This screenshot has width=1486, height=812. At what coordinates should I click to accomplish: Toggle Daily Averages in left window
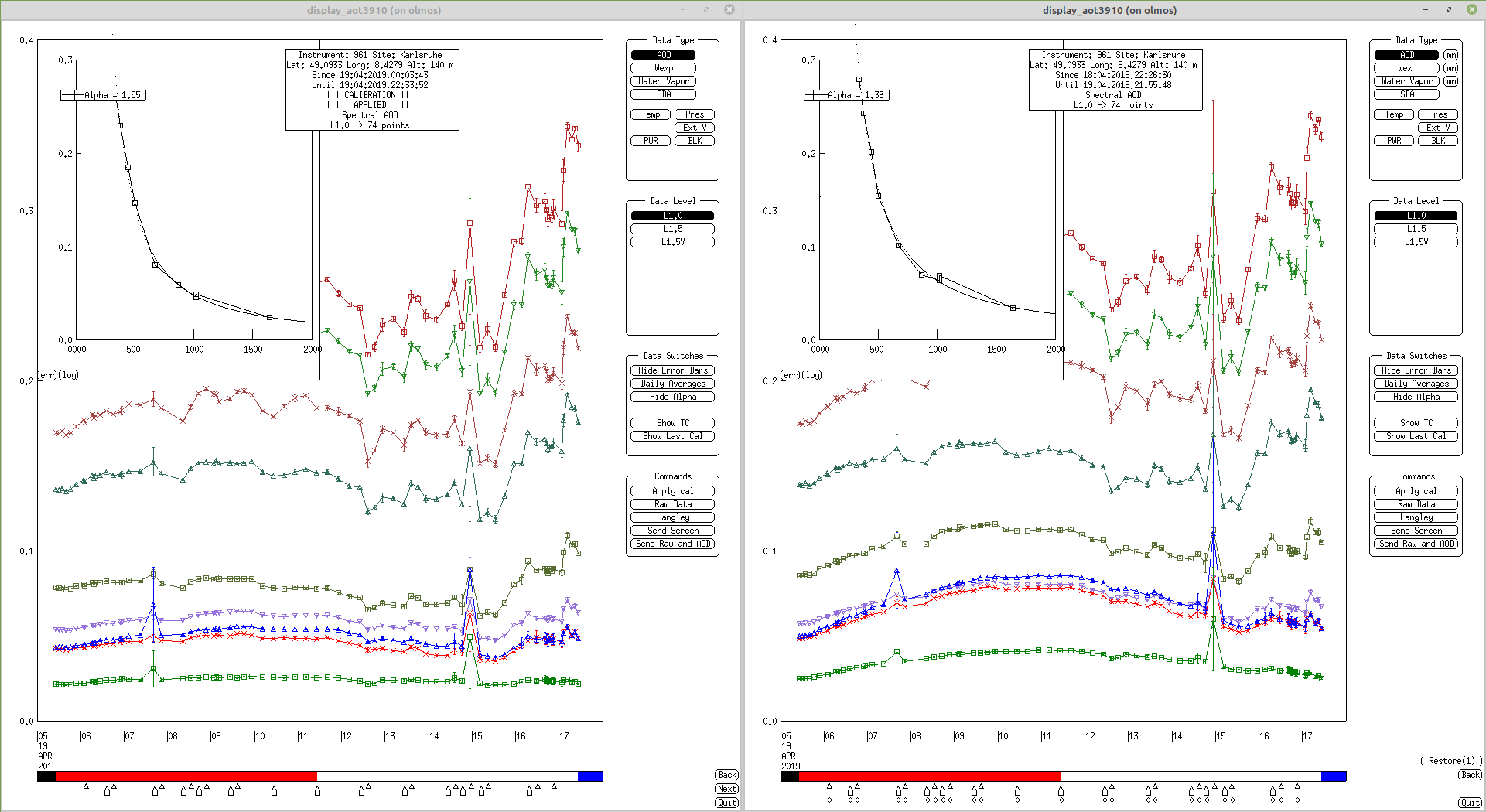(673, 384)
